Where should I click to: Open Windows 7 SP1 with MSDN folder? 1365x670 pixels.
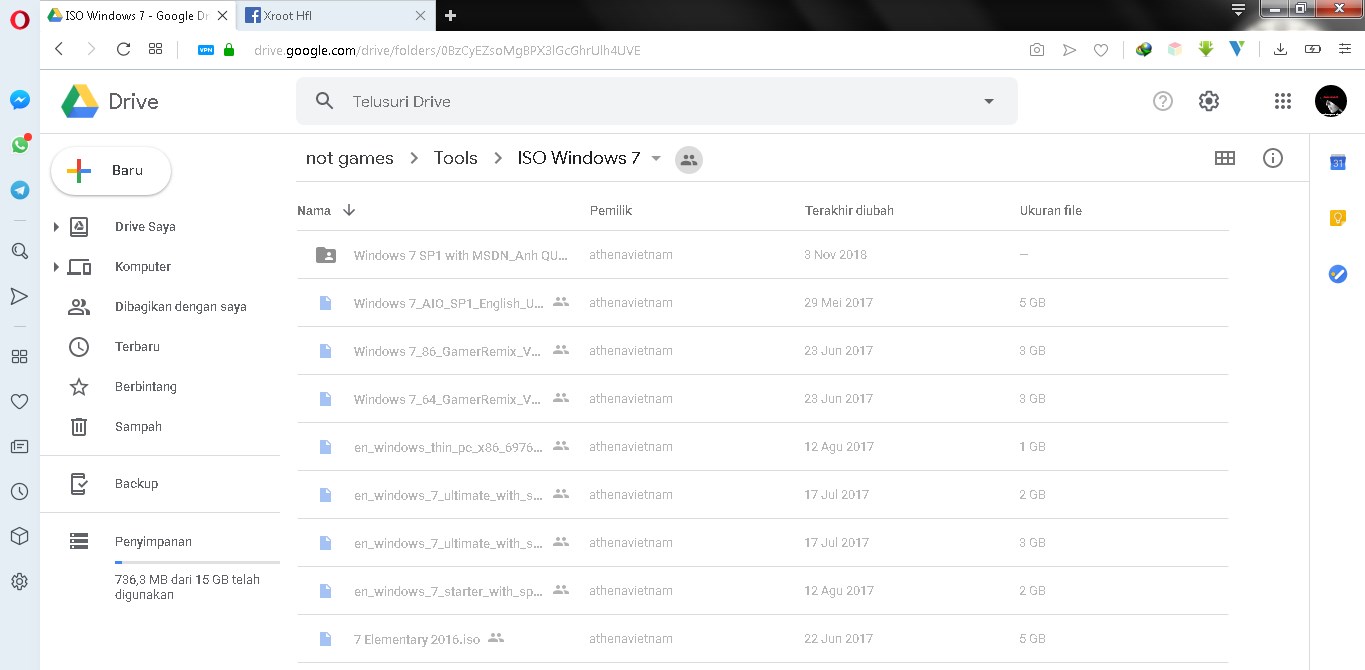(x=762, y=255)
